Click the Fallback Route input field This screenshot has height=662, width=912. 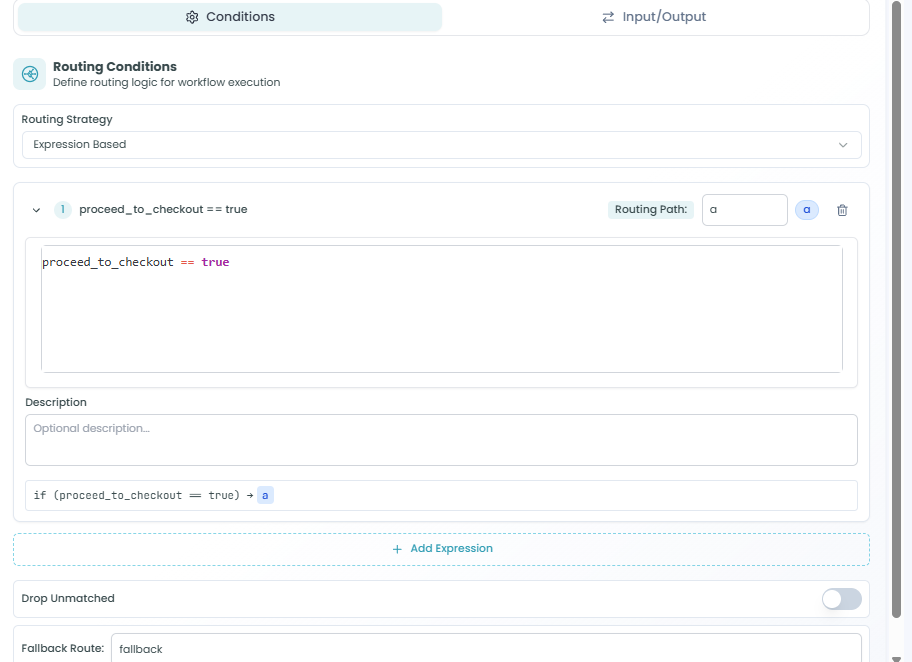(x=486, y=648)
